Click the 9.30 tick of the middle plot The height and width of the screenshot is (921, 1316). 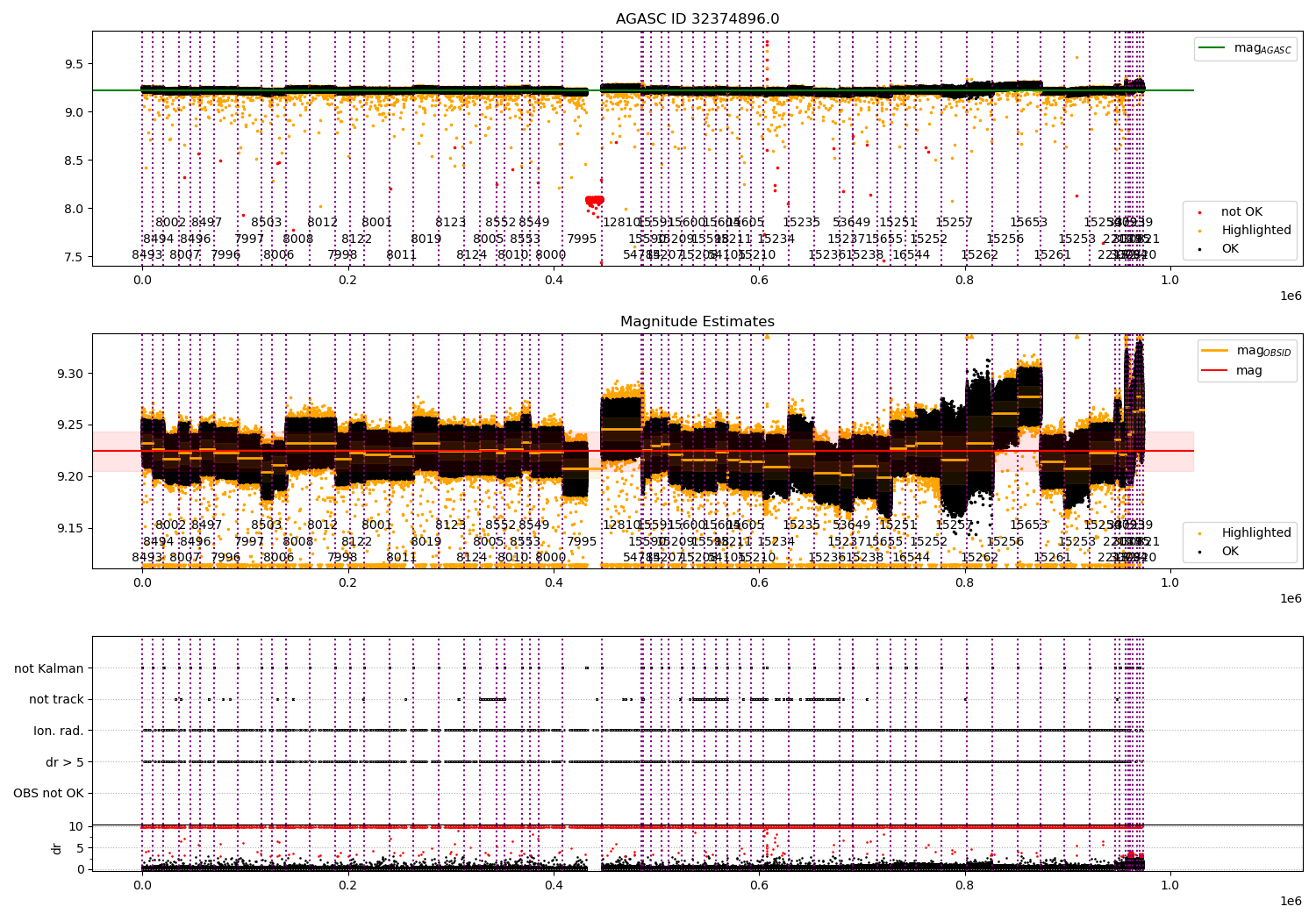click(x=71, y=374)
